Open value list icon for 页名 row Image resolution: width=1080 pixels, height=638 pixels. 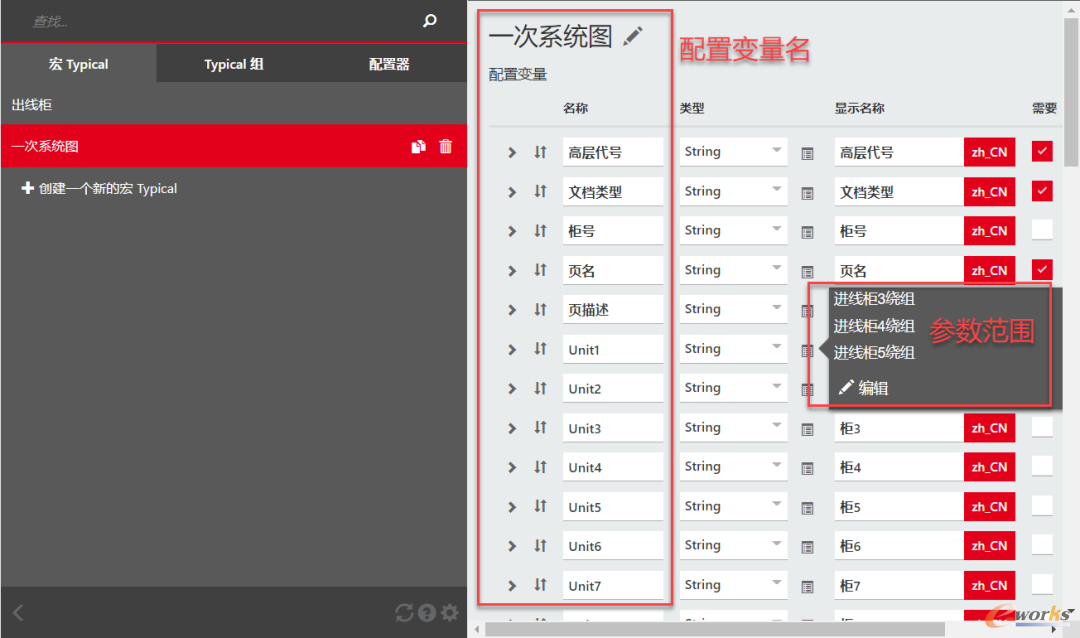click(807, 272)
